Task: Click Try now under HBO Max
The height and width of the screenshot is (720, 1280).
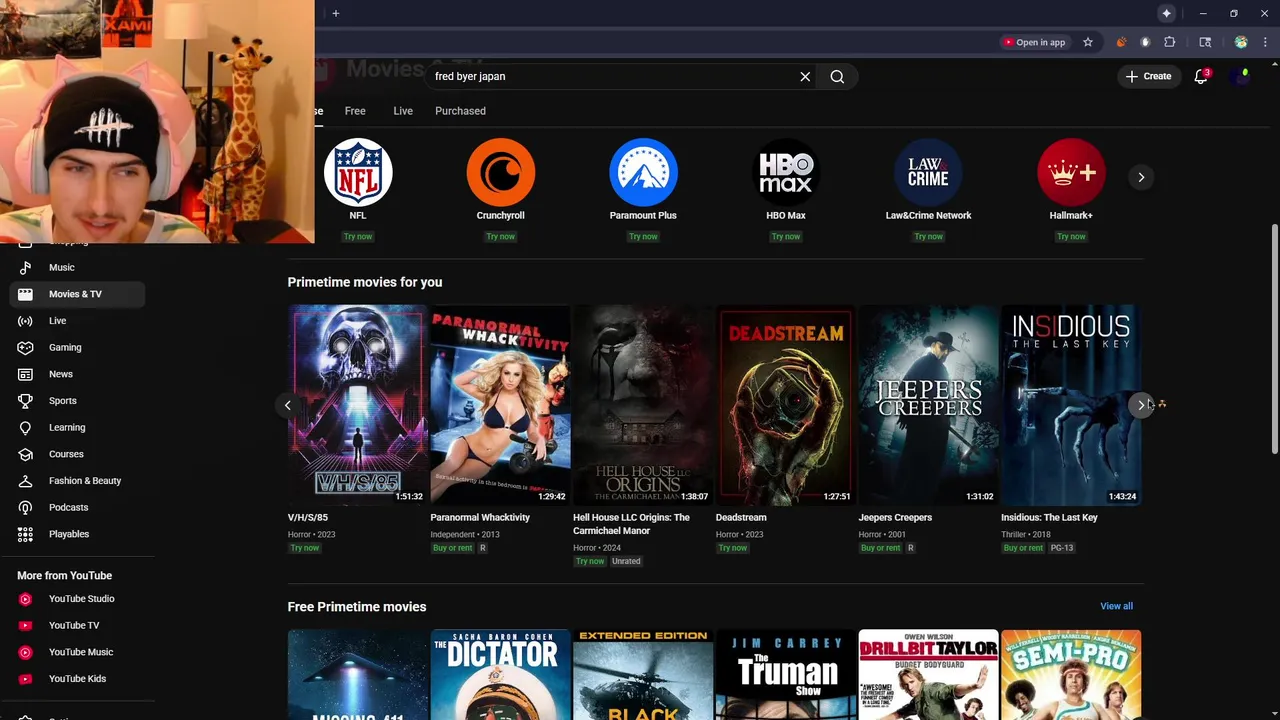Action: tap(786, 237)
